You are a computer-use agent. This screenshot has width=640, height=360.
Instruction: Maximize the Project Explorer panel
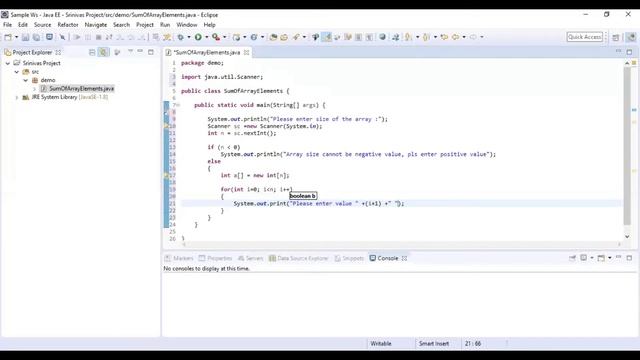(151, 52)
